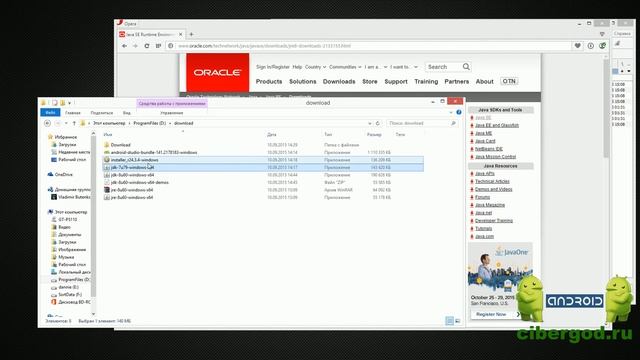Viewport: 640px width, 360px height.
Task: Select the Download folder in file list
Action: coord(120,145)
